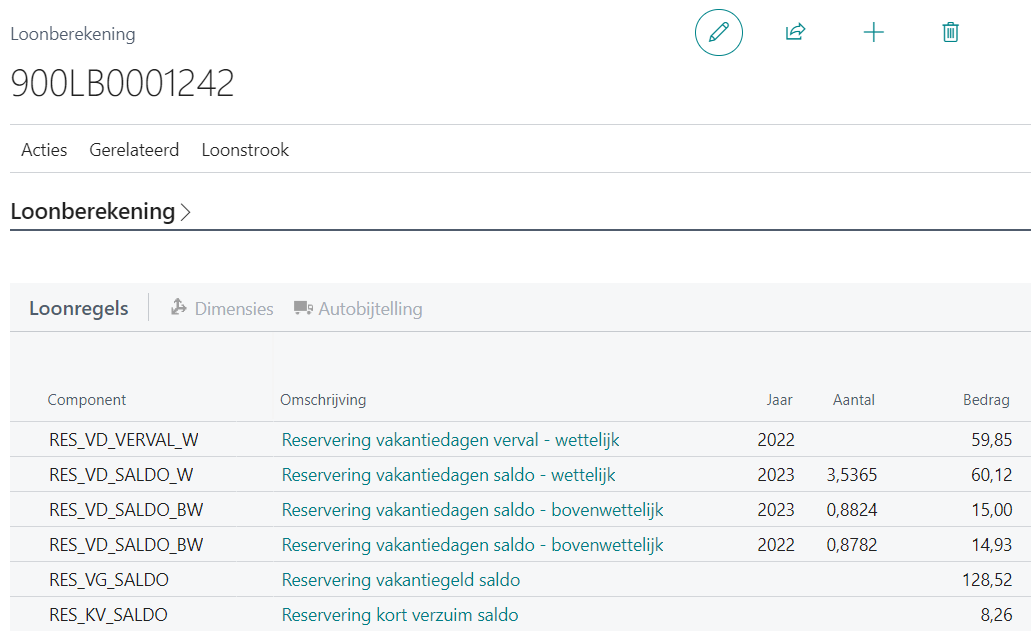Click the Omschrijving column header
The image size is (1031, 631).
tap(323, 400)
